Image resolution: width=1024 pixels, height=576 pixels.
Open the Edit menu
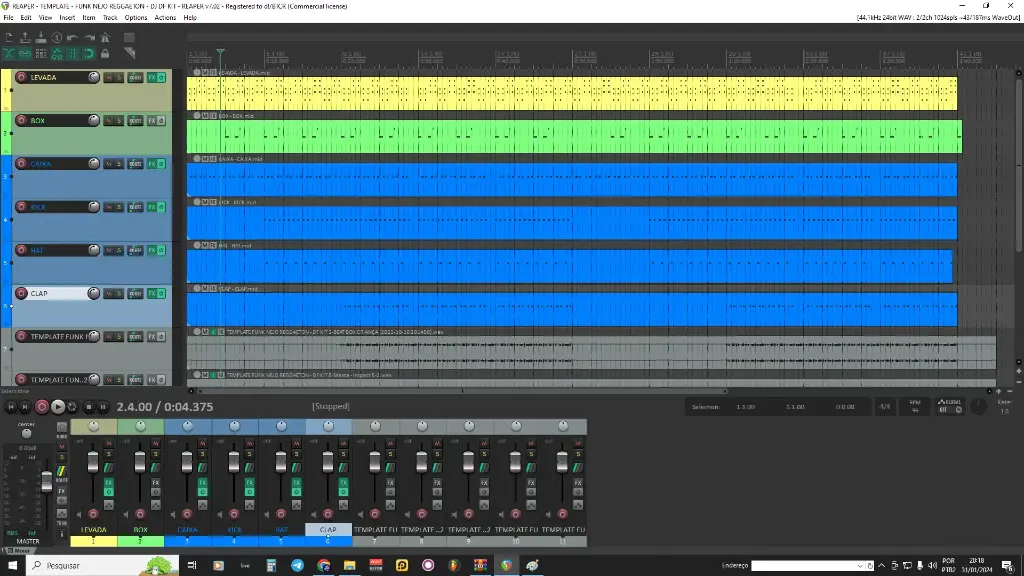click(x=26, y=18)
